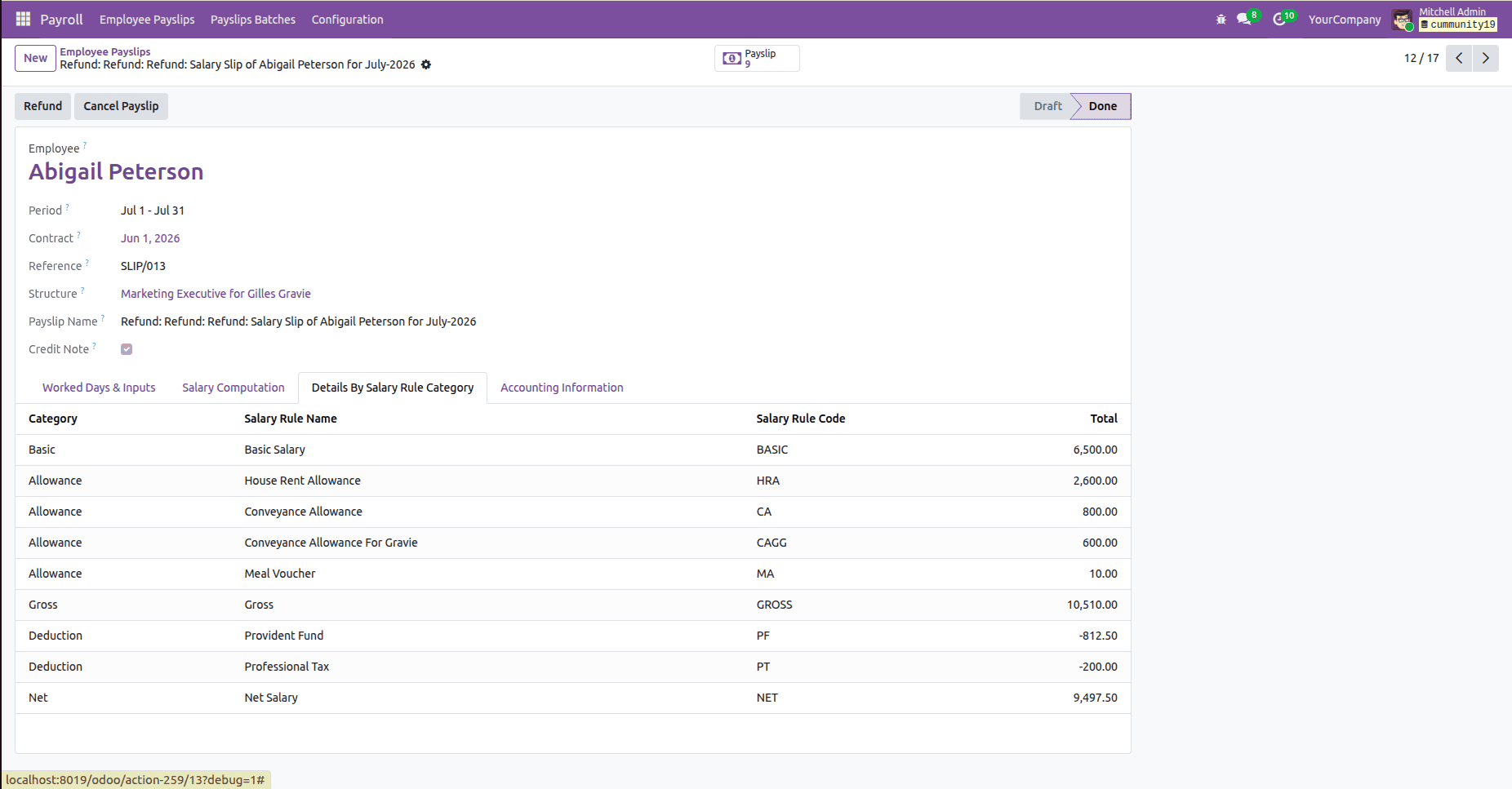Click the debug bug icon
This screenshot has height=789, width=1512.
pyautogui.click(x=1221, y=19)
